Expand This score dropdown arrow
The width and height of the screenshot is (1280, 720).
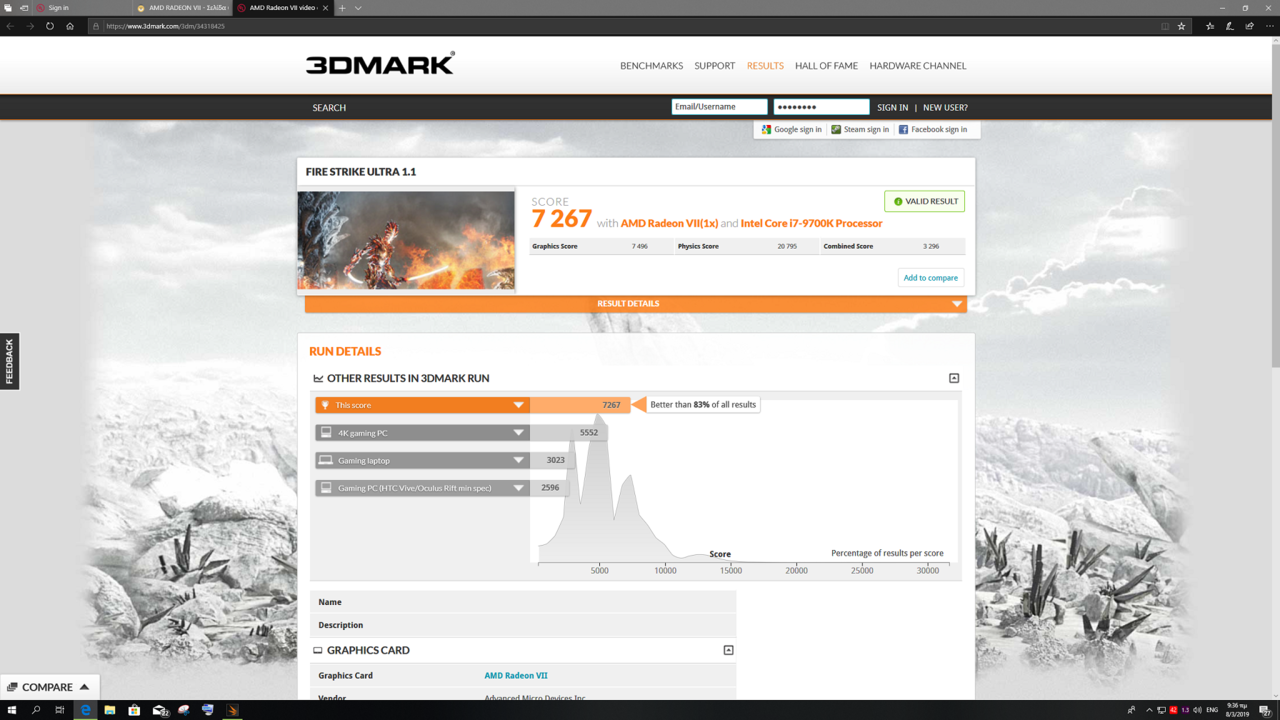coord(518,405)
